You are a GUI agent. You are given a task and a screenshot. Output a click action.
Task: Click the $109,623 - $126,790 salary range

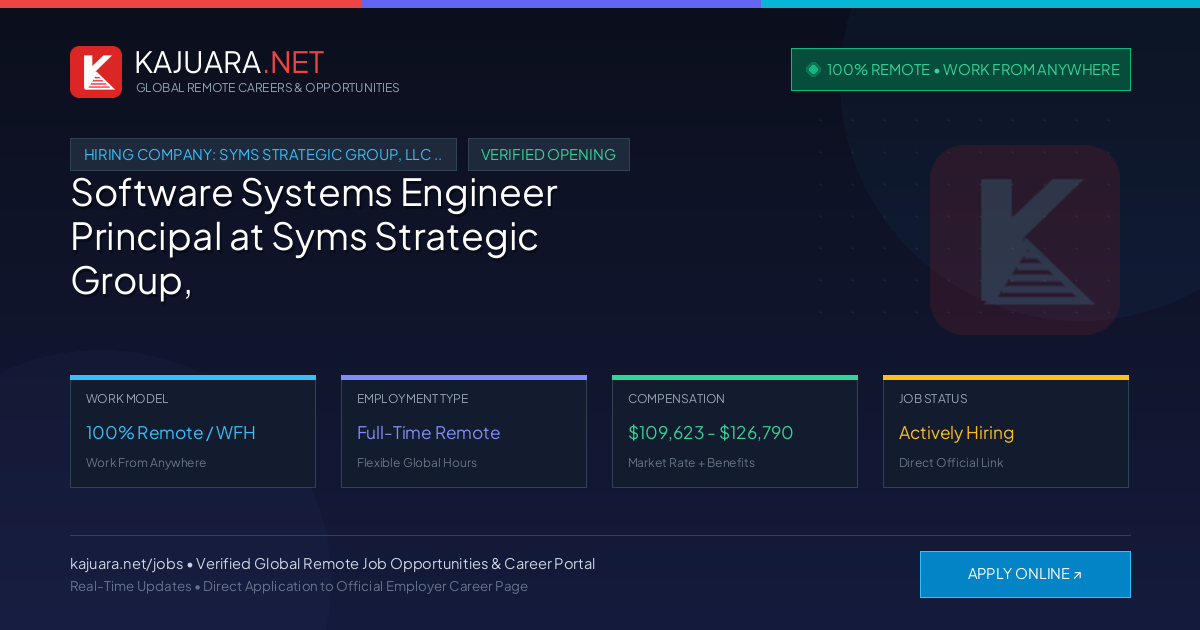point(711,433)
